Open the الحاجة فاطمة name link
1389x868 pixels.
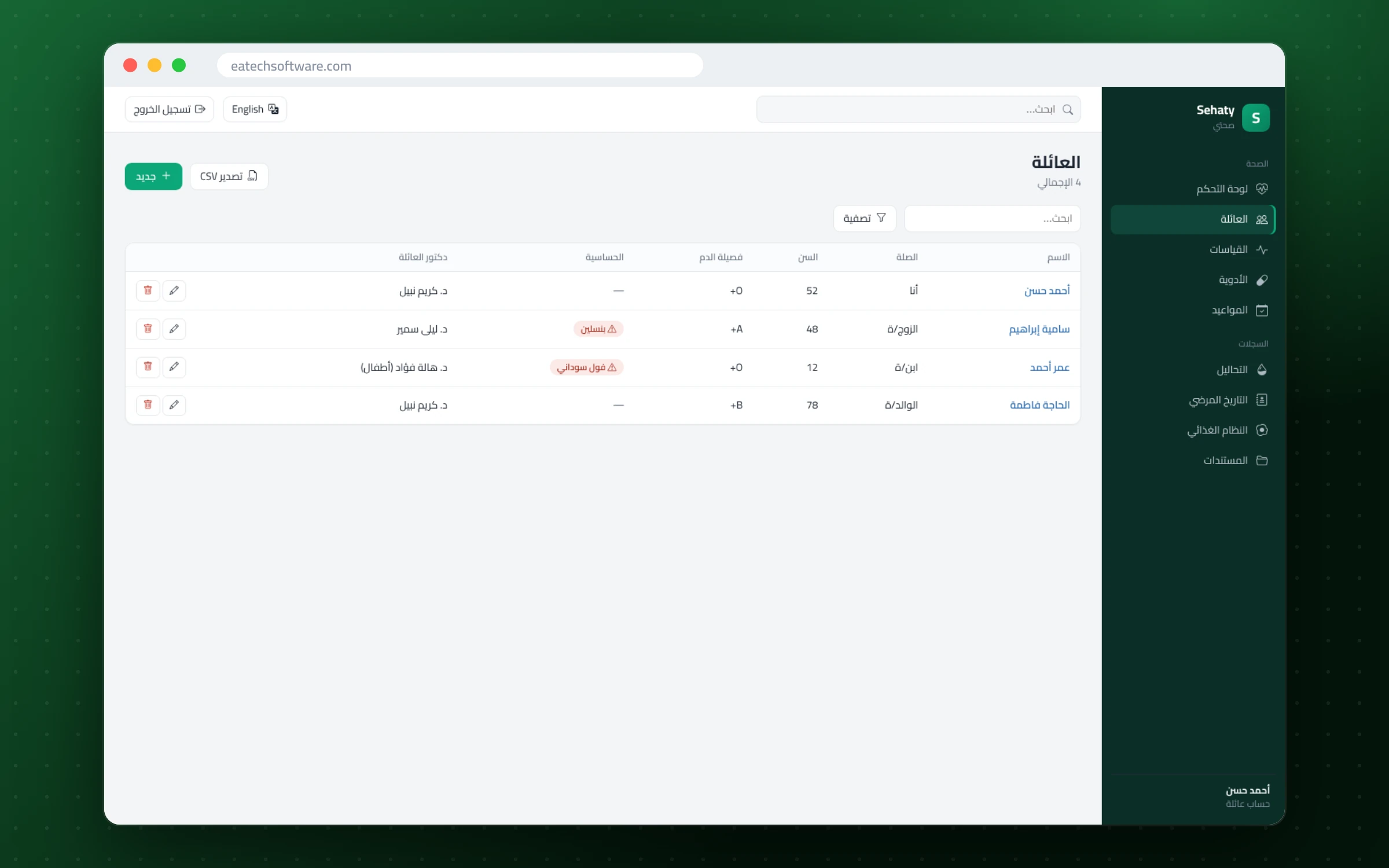1040,405
